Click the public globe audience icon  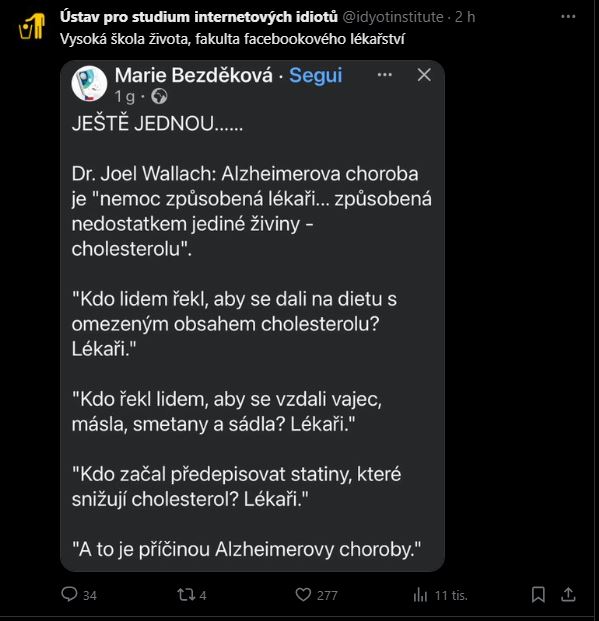tap(159, 96)
